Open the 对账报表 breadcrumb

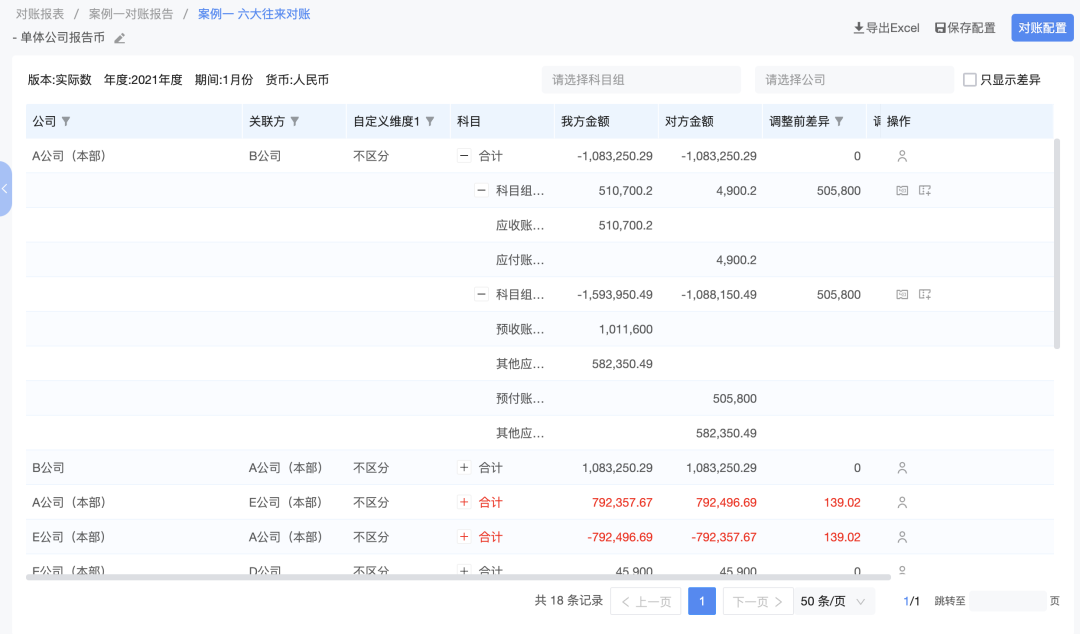click(42, 14)
